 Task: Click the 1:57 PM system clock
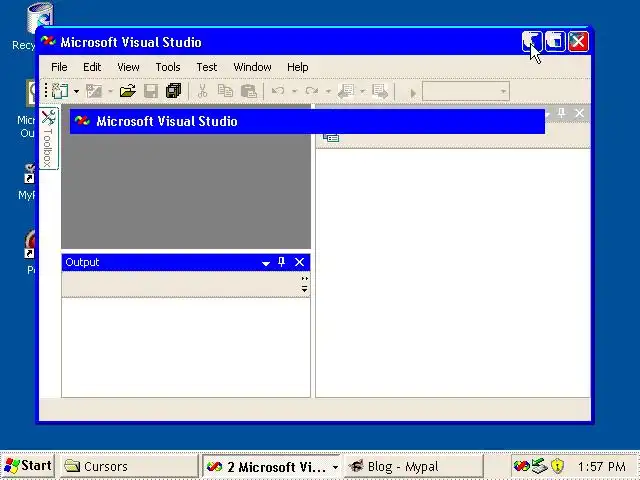point(602,466)
